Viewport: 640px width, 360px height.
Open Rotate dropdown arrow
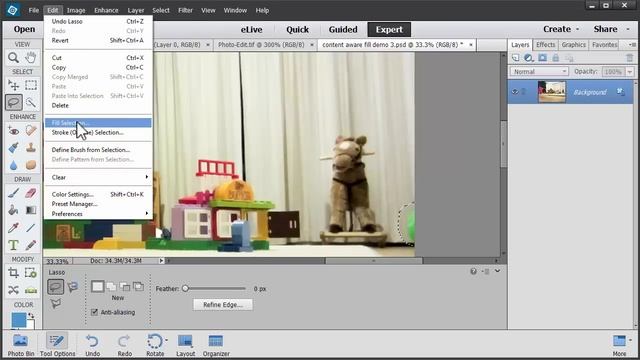(166, 340)
